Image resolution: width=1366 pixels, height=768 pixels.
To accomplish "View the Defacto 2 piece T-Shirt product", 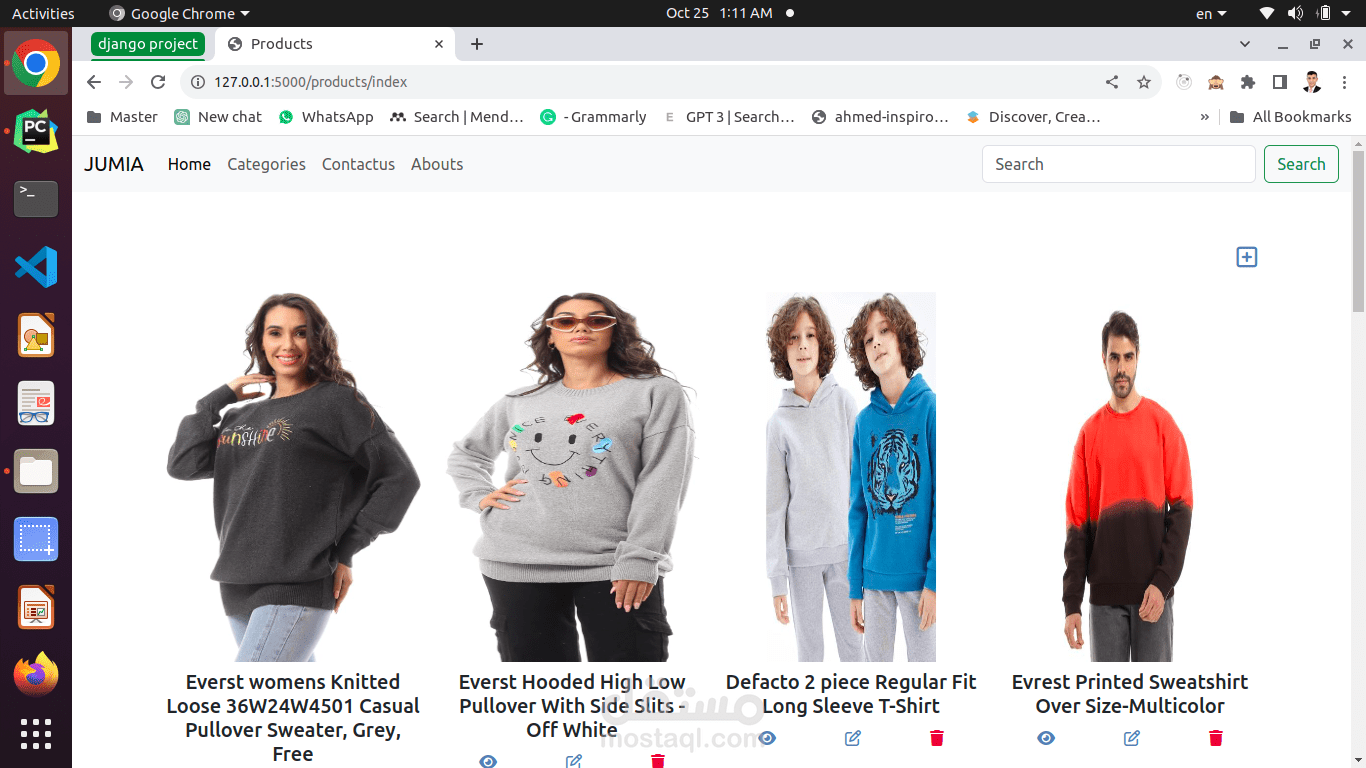I will click(767, 738).
